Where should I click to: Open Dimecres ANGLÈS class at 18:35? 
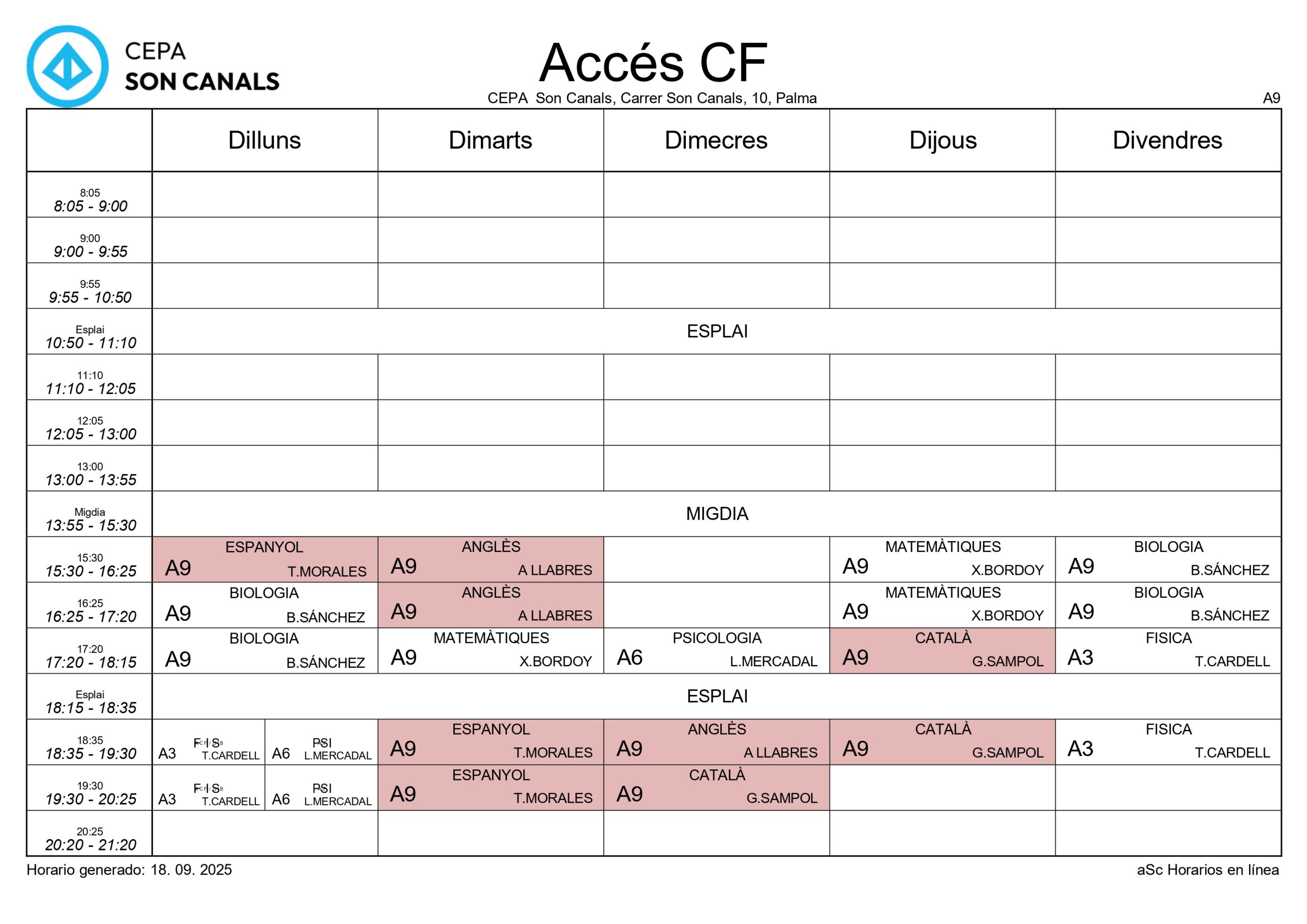tap(716, 741)
